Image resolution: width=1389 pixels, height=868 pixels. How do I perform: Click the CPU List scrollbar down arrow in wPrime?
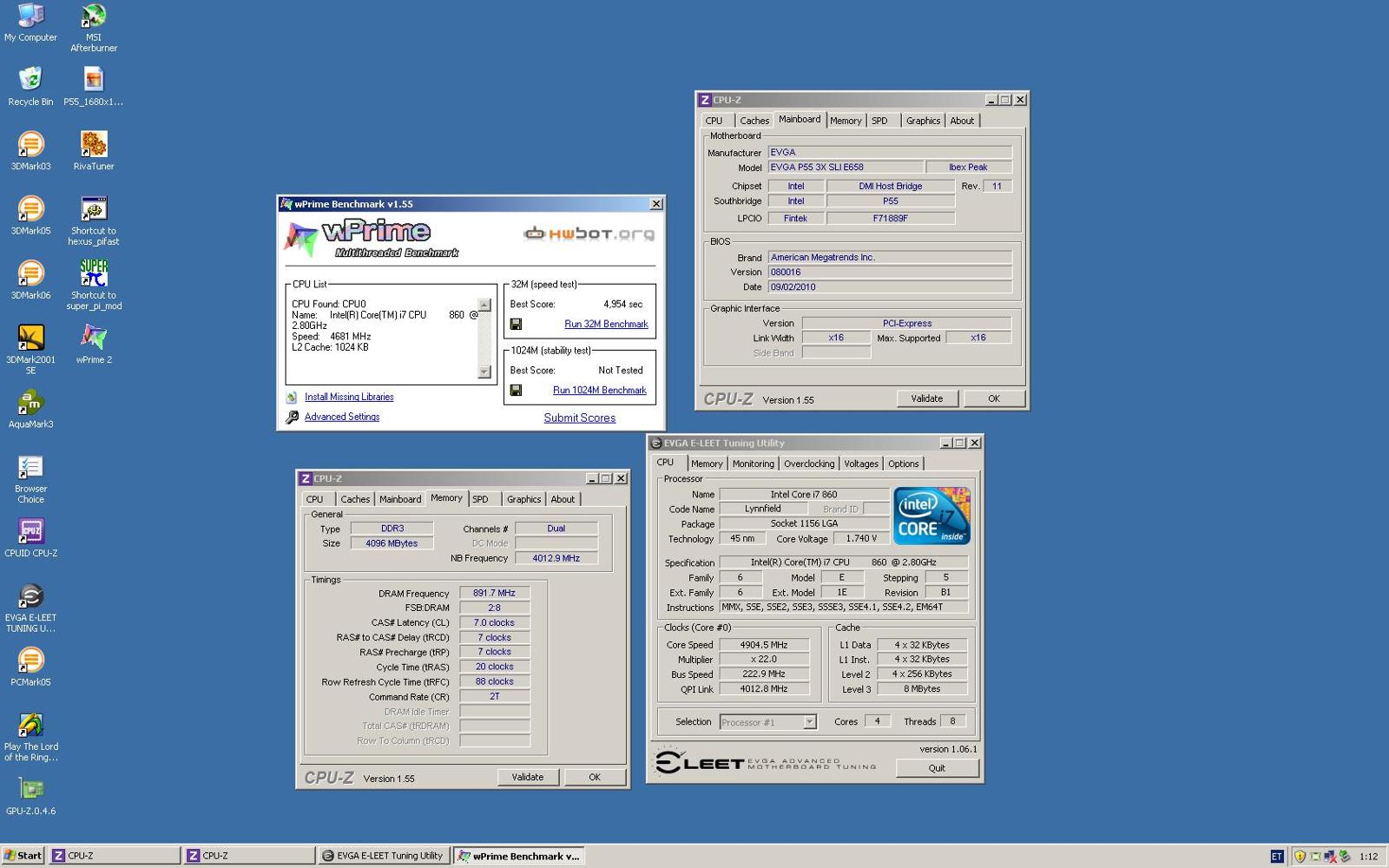(484, 372)
